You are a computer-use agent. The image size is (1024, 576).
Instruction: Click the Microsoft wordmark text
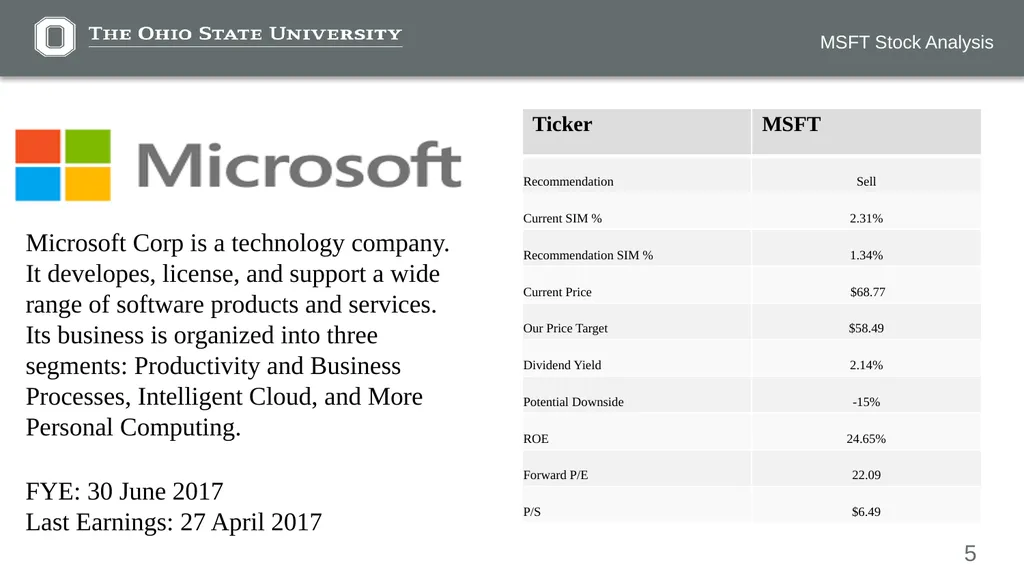tap(300, 166)
